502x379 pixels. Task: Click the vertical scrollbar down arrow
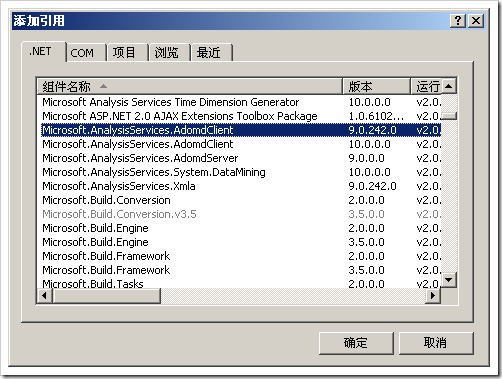coord(449,280)
